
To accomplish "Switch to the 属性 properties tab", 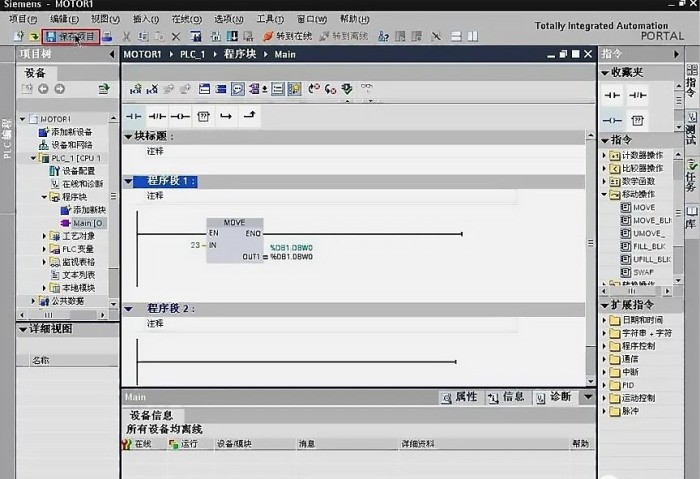I will pos(459,397).
